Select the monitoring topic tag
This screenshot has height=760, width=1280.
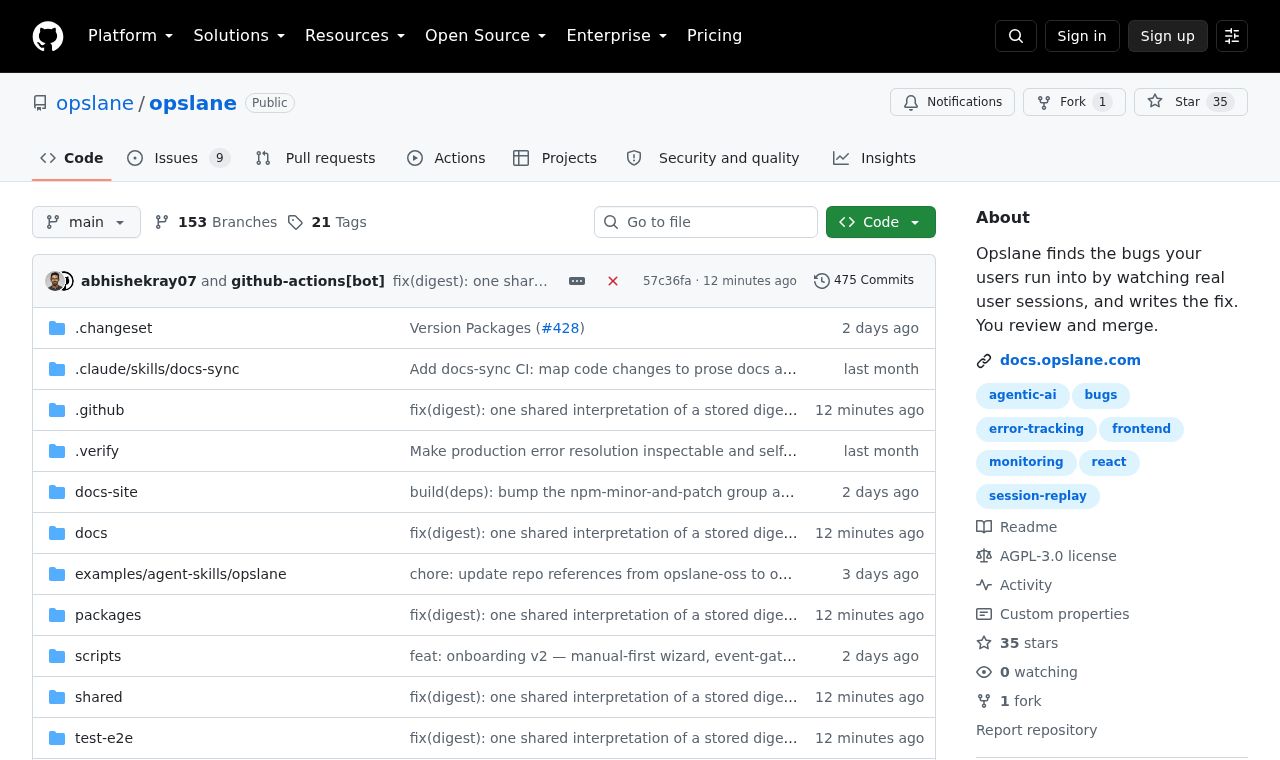pos(1026,462)
